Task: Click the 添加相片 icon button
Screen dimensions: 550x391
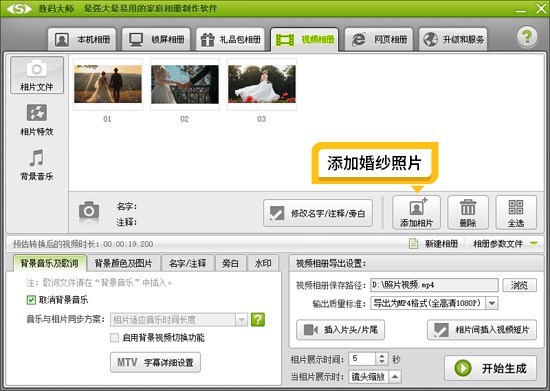Action: coord(416,213)
